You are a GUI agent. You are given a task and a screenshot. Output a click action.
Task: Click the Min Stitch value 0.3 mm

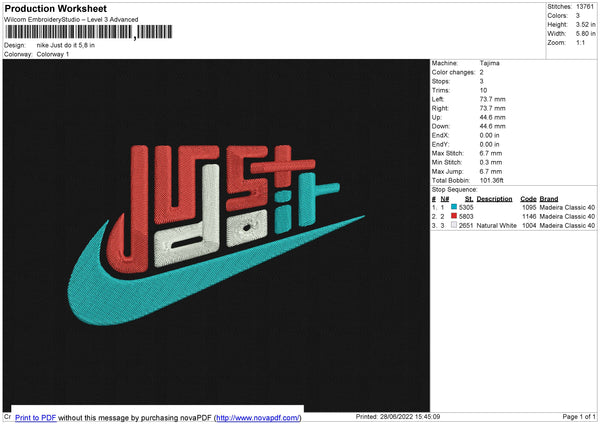click(491, 162)
